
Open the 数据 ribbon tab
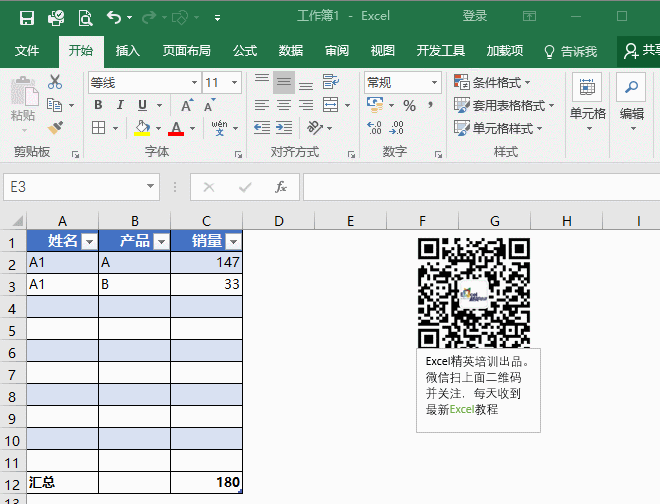[x=291, y=51]
